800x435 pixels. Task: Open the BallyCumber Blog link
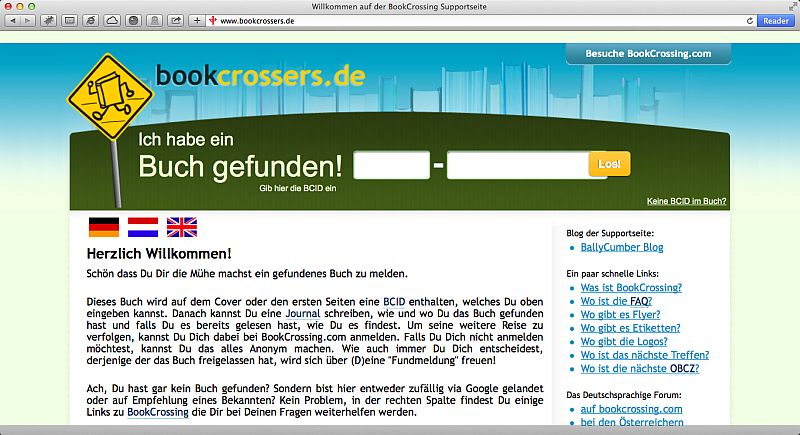[x=621, y=247]
